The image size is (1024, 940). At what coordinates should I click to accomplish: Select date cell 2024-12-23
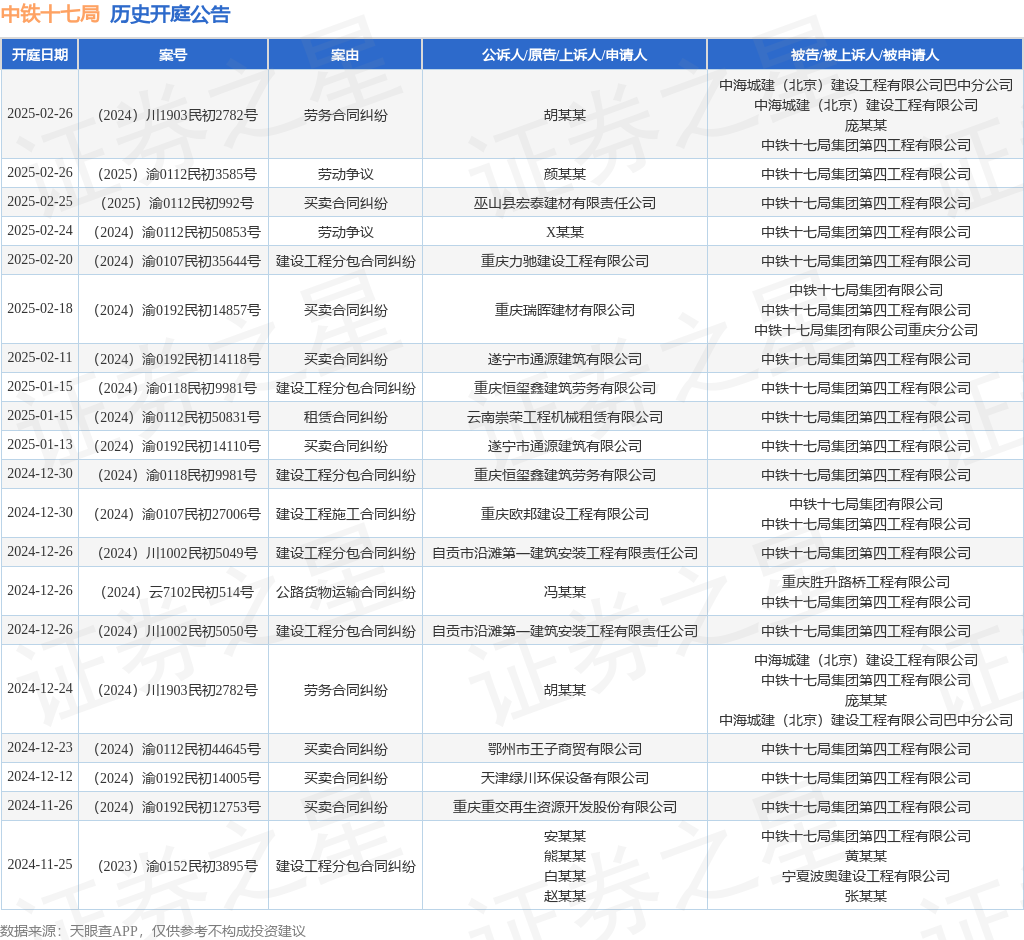pyautogui.click(x=40, y=747)
